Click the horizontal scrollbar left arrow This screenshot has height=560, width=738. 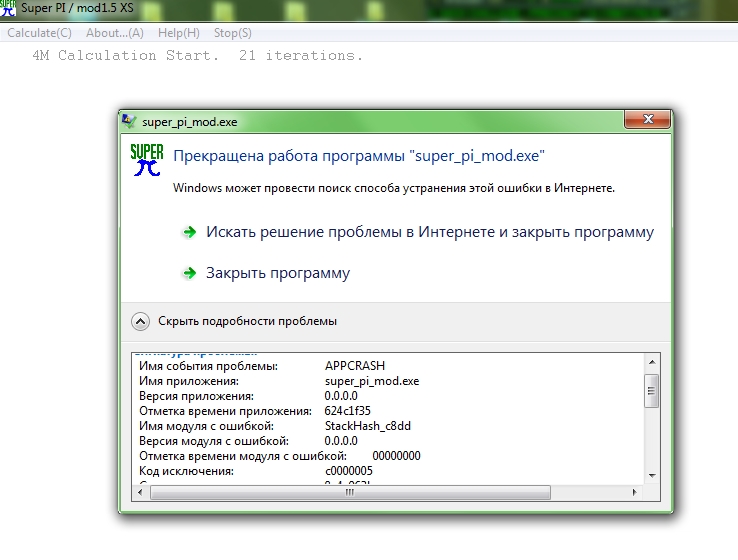pos(140,492)
